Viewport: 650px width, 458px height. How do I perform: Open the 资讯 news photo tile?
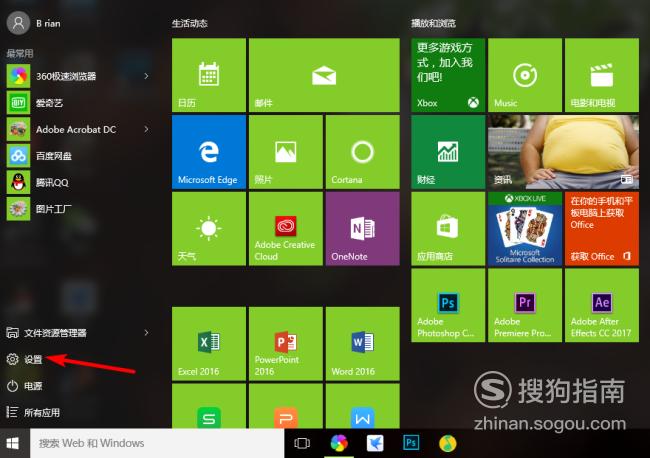click(563, 152)
